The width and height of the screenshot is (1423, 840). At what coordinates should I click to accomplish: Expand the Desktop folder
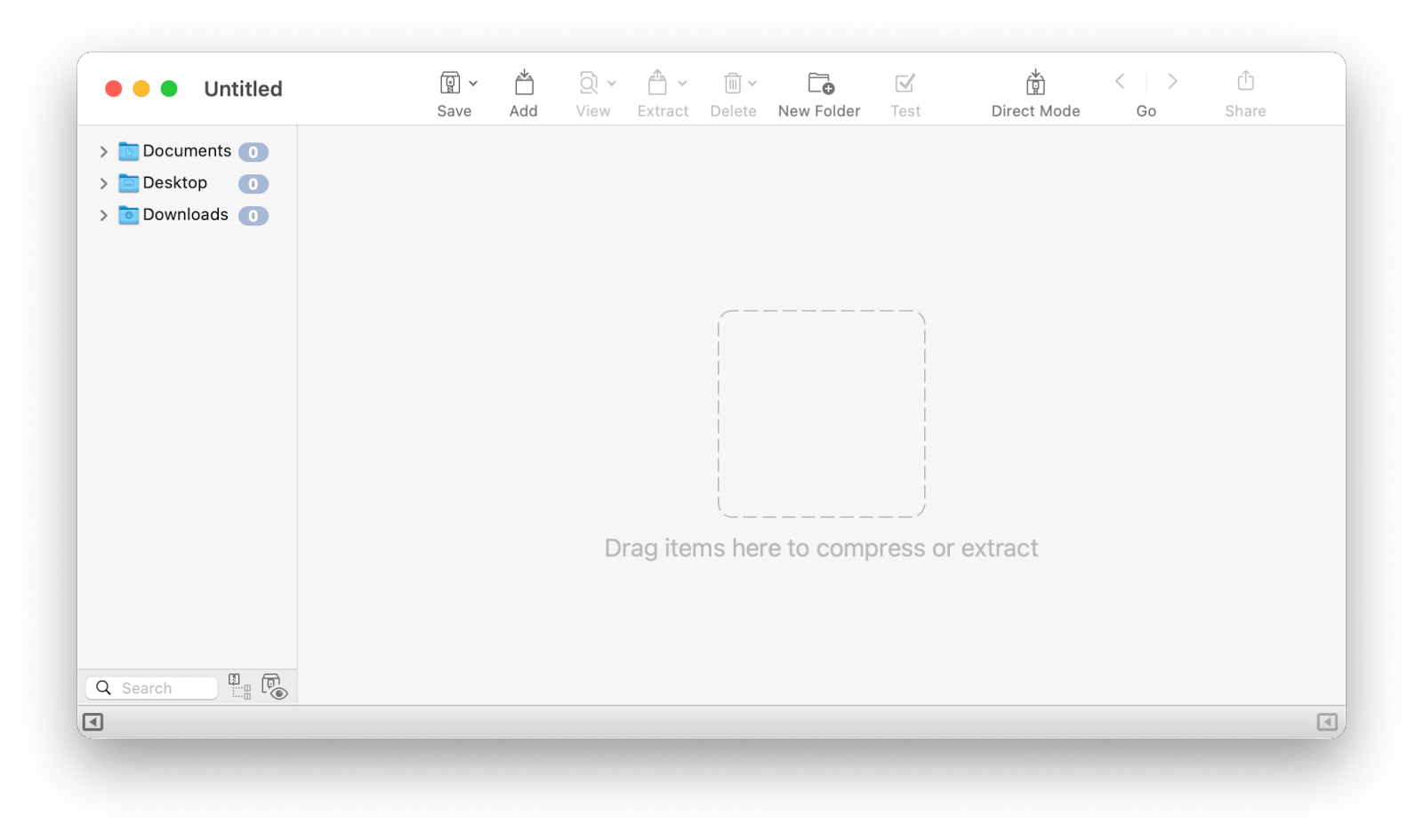[103, 184]
